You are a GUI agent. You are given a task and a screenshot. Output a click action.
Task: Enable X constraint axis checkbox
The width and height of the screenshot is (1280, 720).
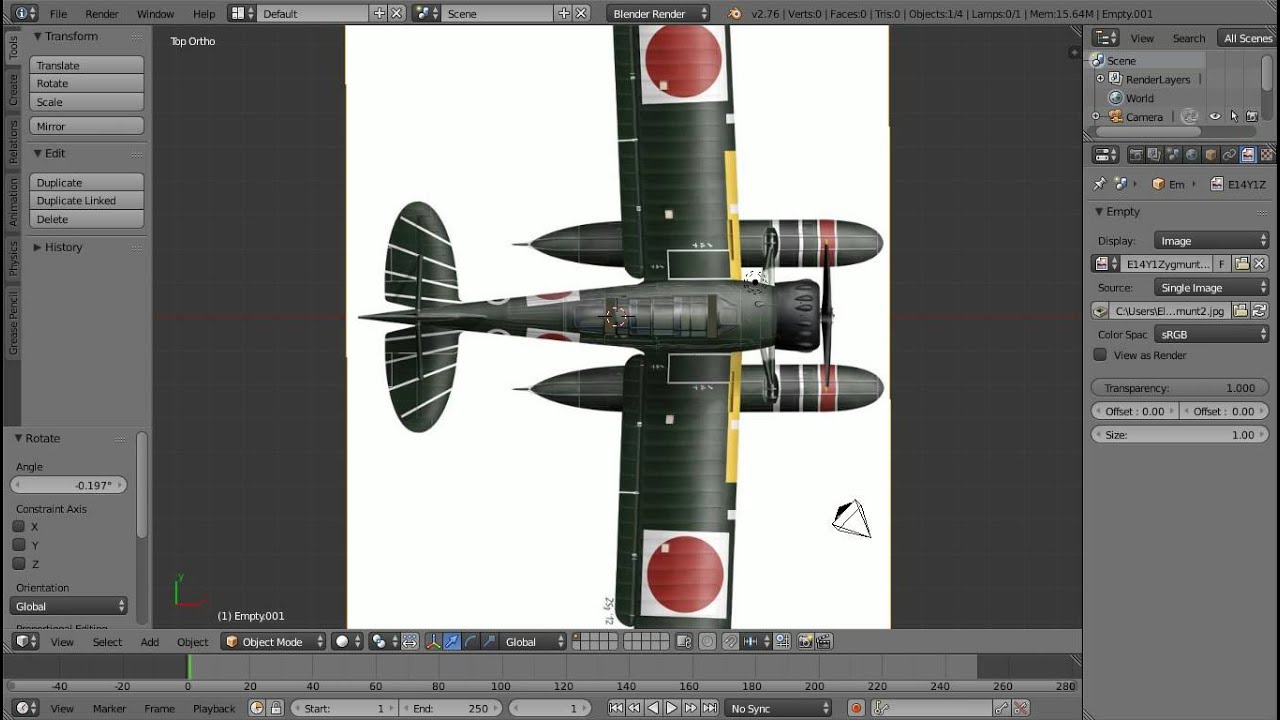pyautogui.click(x=19, y=526)
